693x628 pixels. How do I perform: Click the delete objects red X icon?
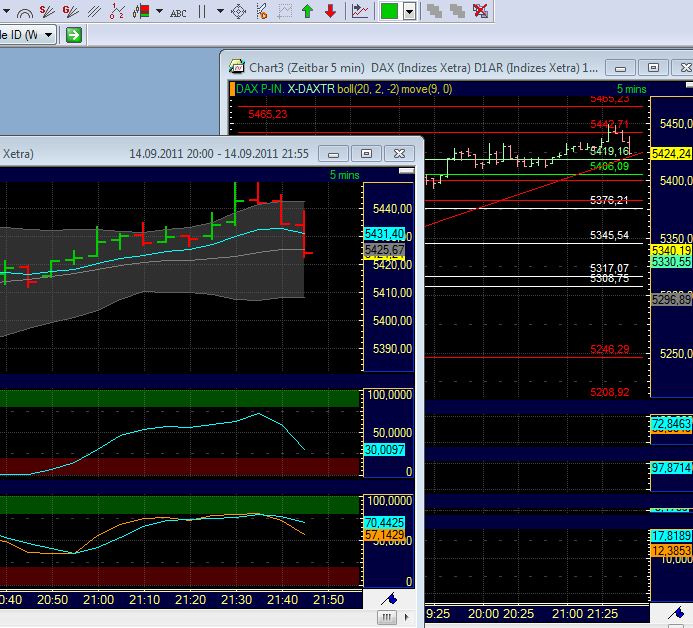coord(480,11)
